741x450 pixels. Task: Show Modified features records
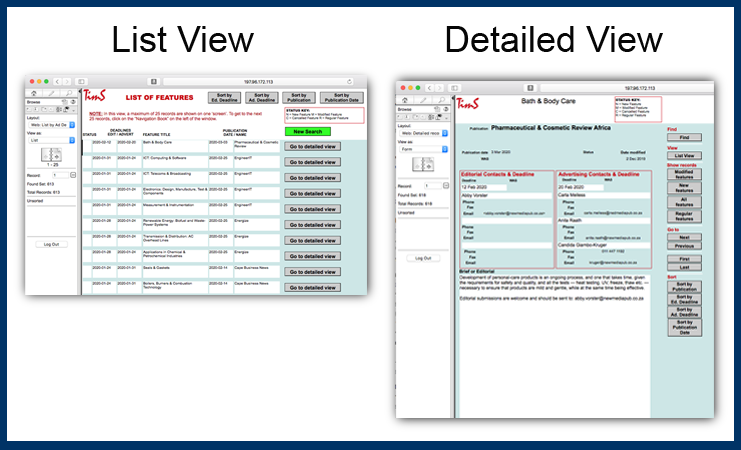(684, 174)
